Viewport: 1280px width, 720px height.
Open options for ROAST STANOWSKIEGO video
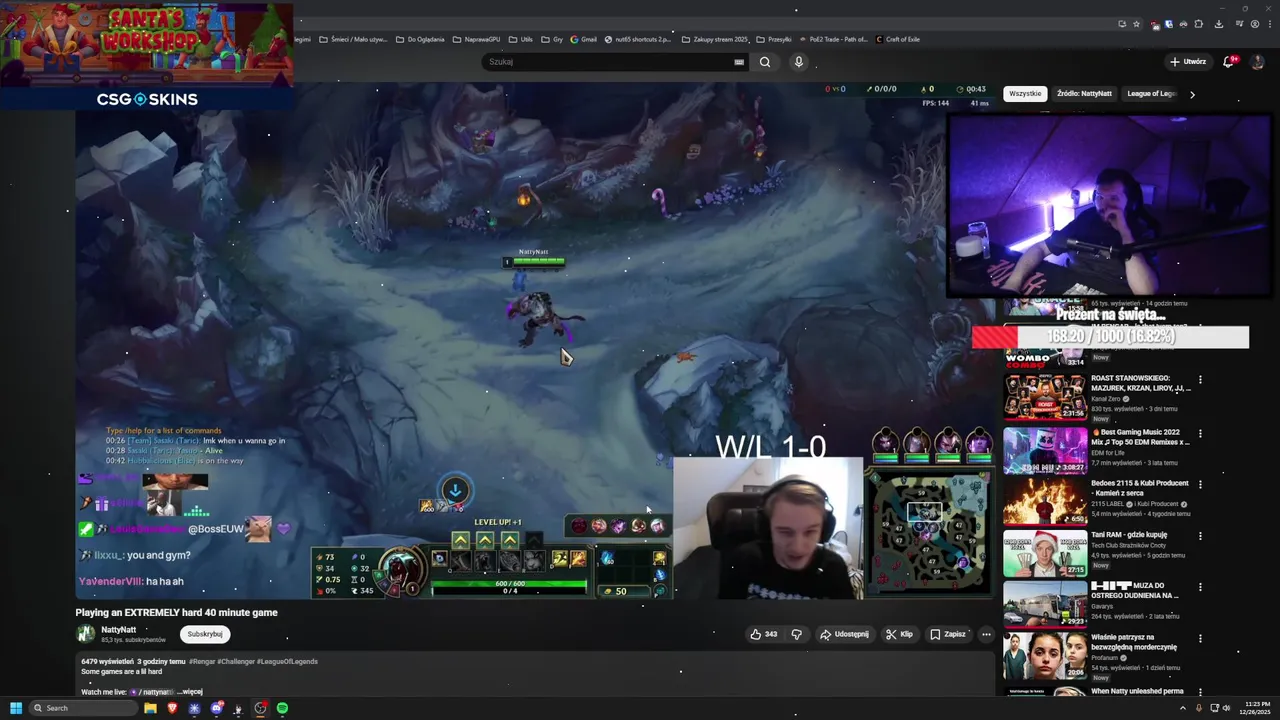click(x=1200, y=380)
